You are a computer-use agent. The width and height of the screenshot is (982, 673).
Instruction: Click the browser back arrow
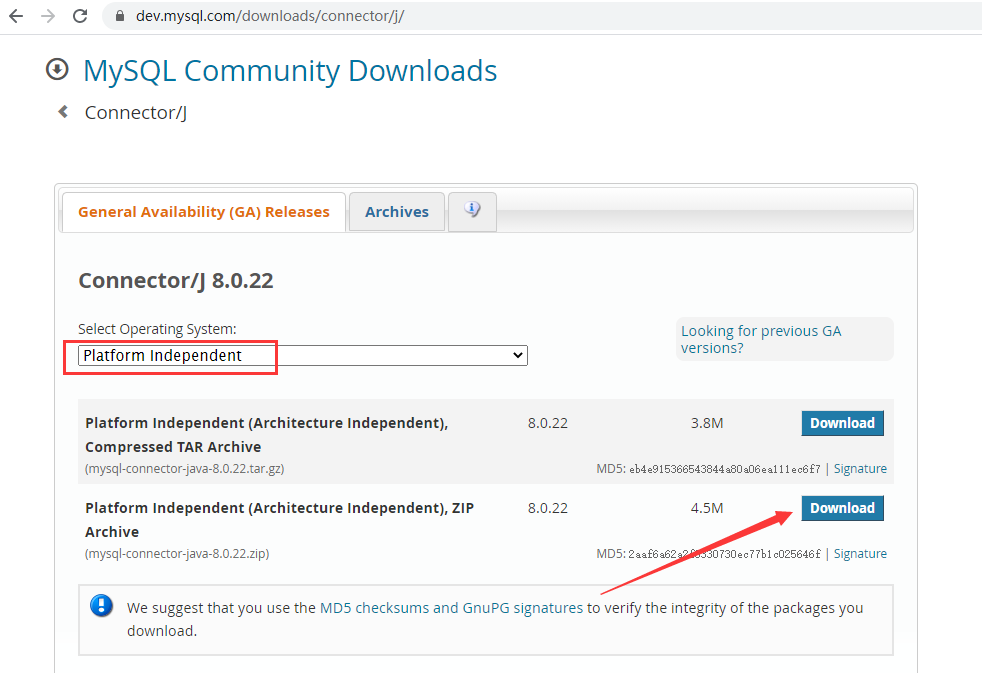click(18, 16)
